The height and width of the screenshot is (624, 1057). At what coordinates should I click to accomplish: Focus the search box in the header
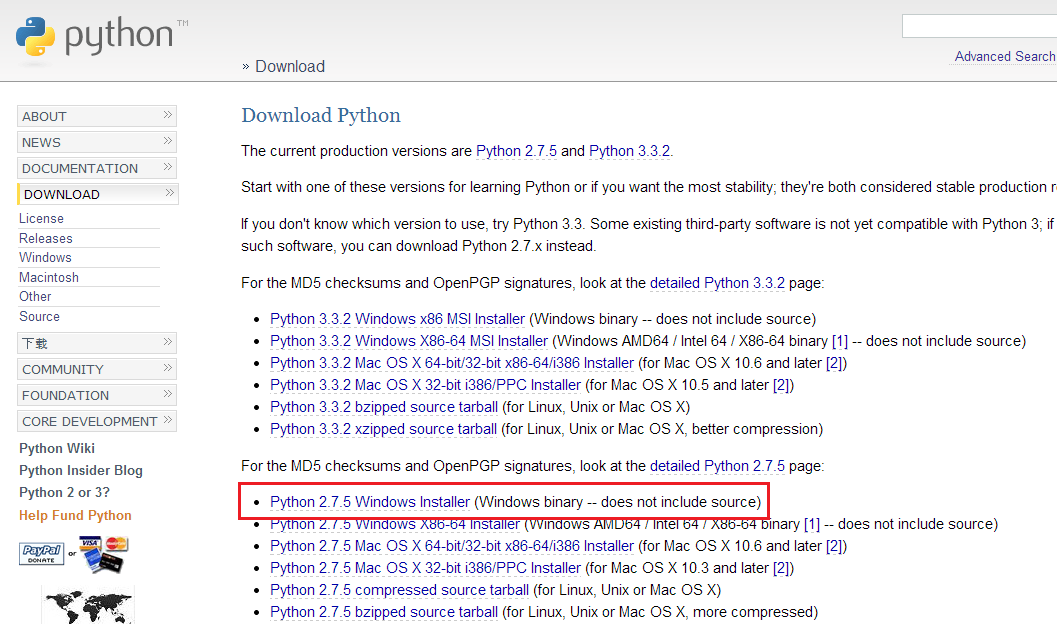pos(979,26)
